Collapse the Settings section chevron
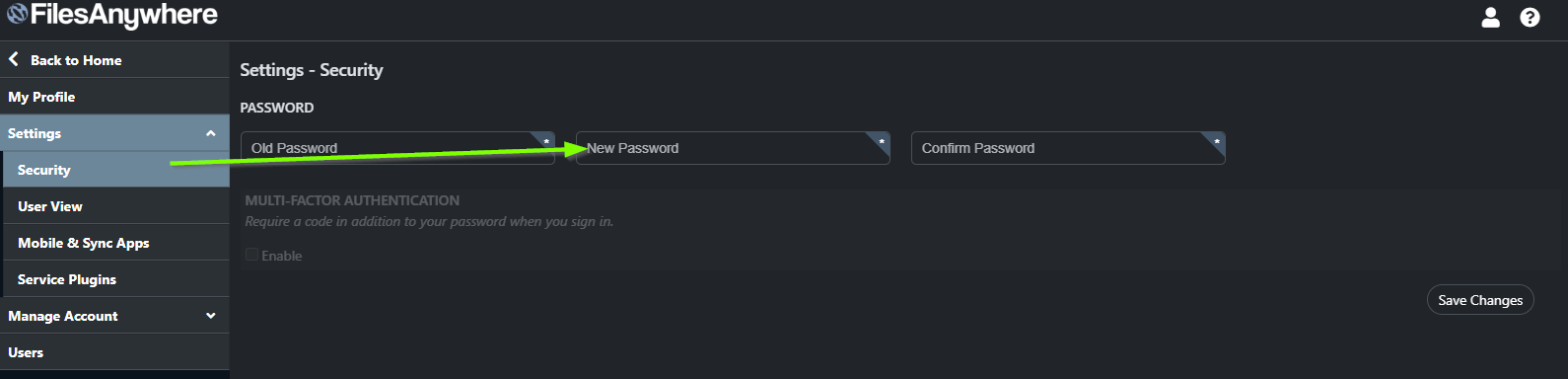This screenshot has width=1568, height=379. 211,133
